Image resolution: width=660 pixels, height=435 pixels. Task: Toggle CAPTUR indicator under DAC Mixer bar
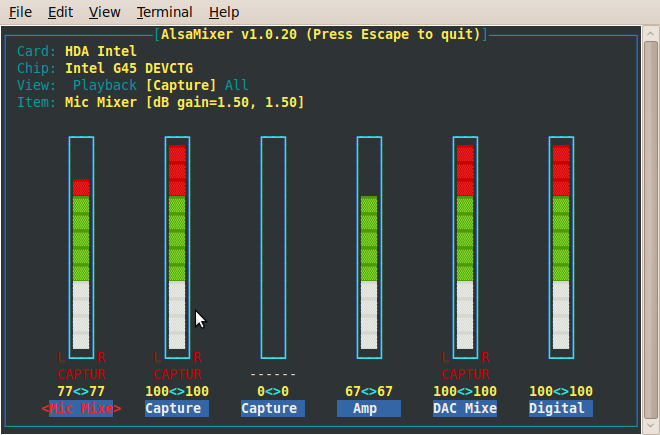[465, 374]
